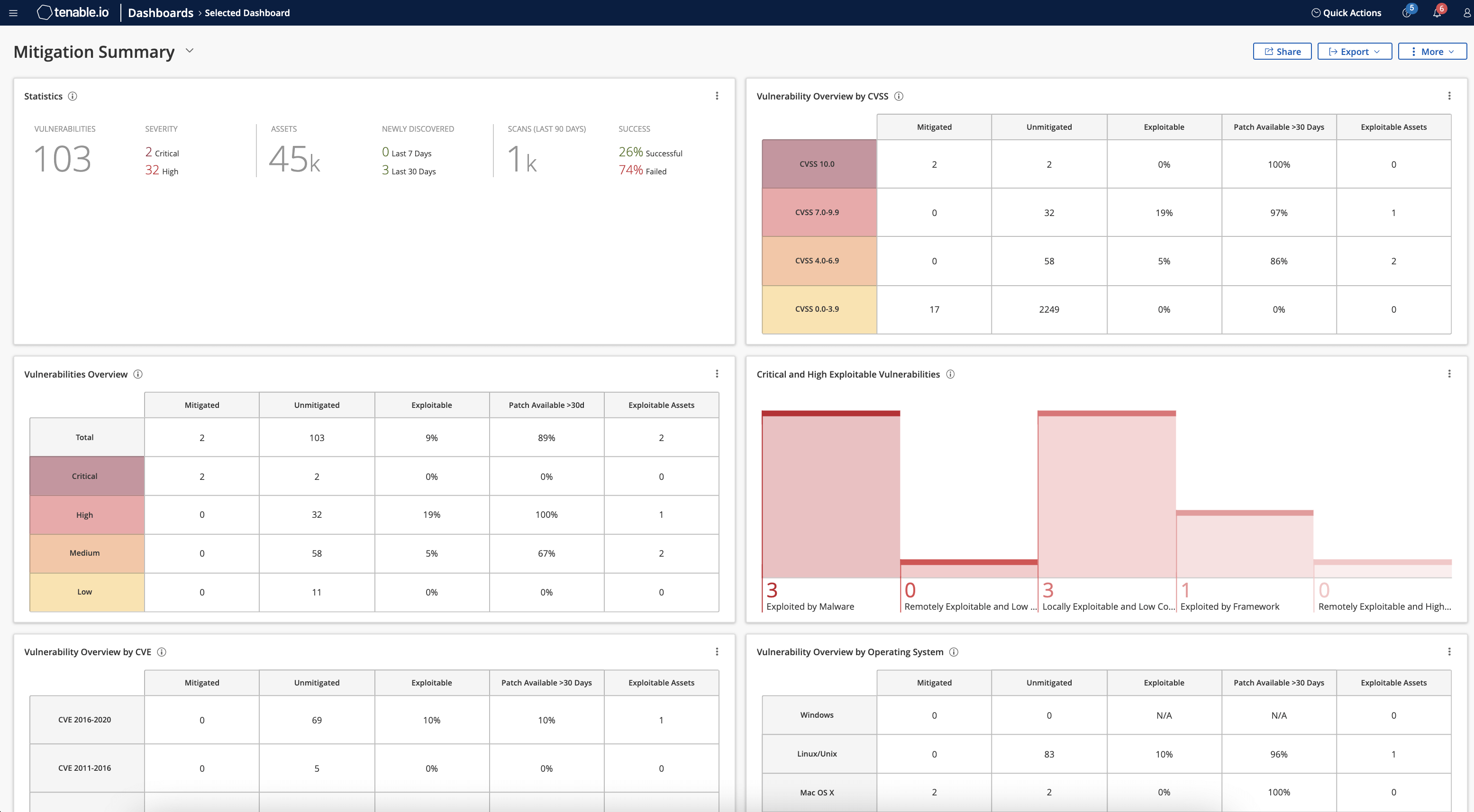Click the 2 Critical severity link
1474x812 pixels.
point(161,153)
